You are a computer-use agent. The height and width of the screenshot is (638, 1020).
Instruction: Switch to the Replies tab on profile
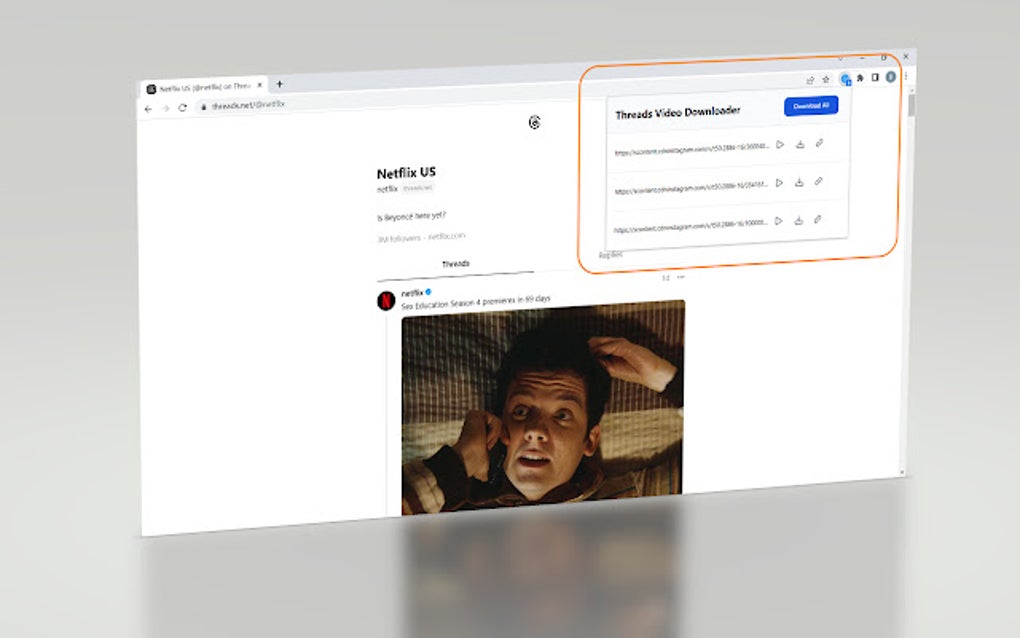pyautogui.click(x=610, y=255)
